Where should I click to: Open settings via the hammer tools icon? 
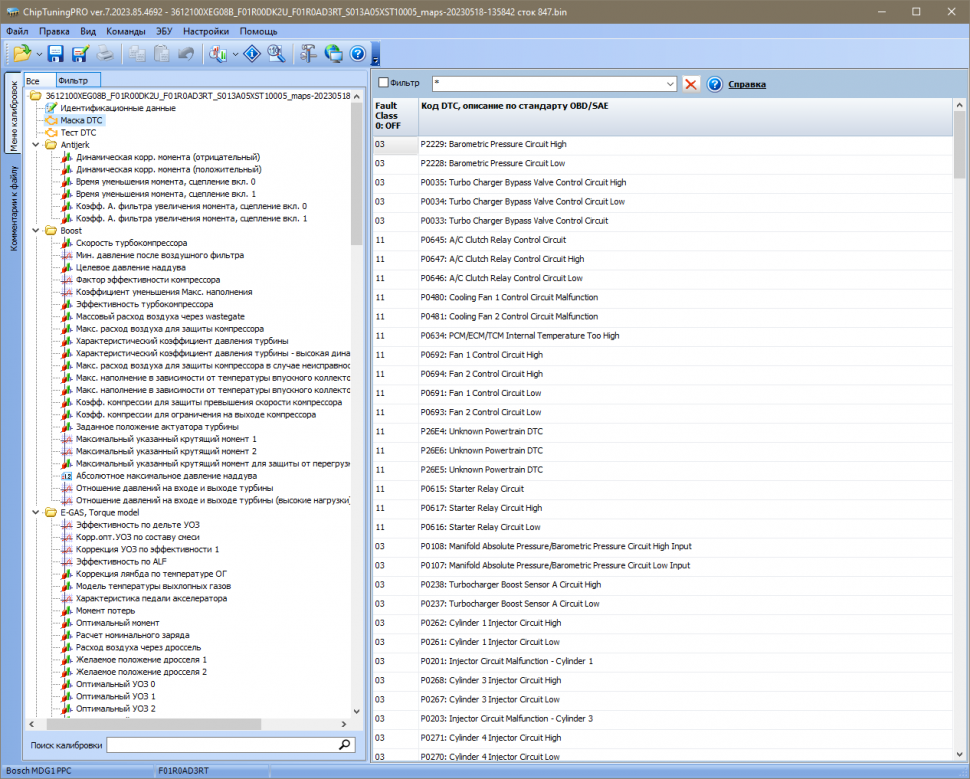coord(309,54)
